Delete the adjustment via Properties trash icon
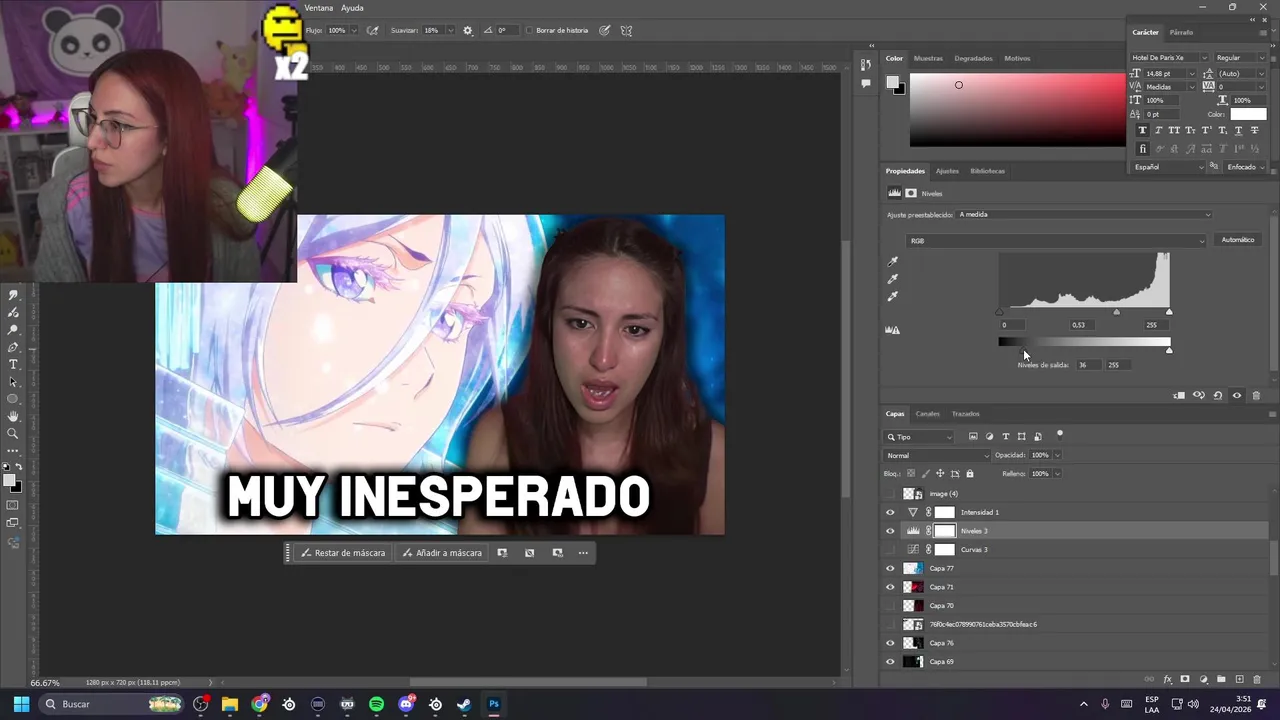This screenshot has width=1280, height=720. coord(1256,396)
